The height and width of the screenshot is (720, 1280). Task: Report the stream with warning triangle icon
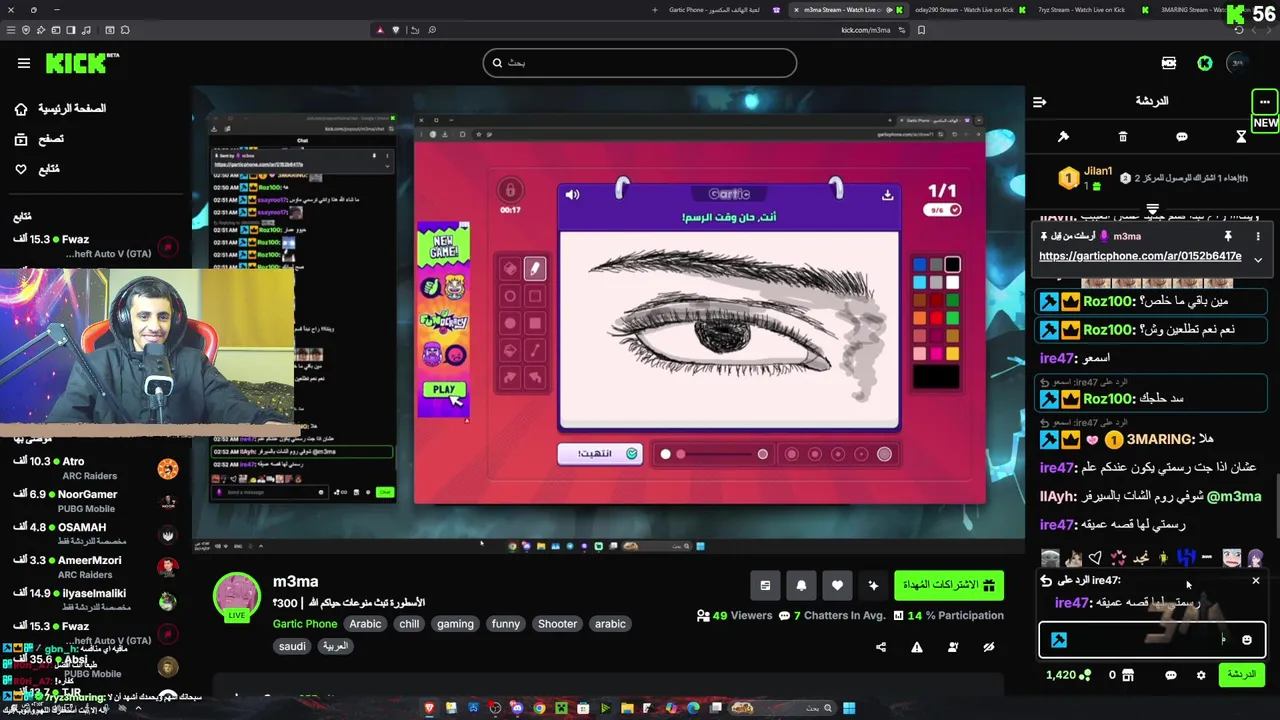(x=917, y=647)
